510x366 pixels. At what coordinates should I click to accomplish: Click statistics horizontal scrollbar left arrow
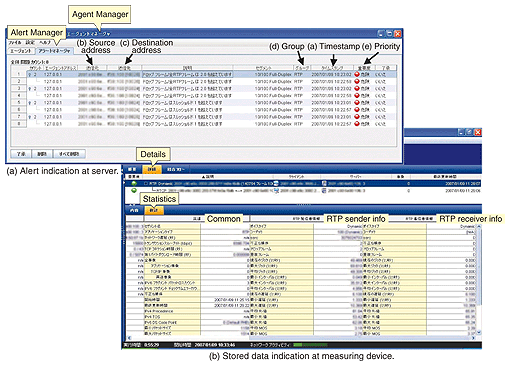(x=129, y=338)
